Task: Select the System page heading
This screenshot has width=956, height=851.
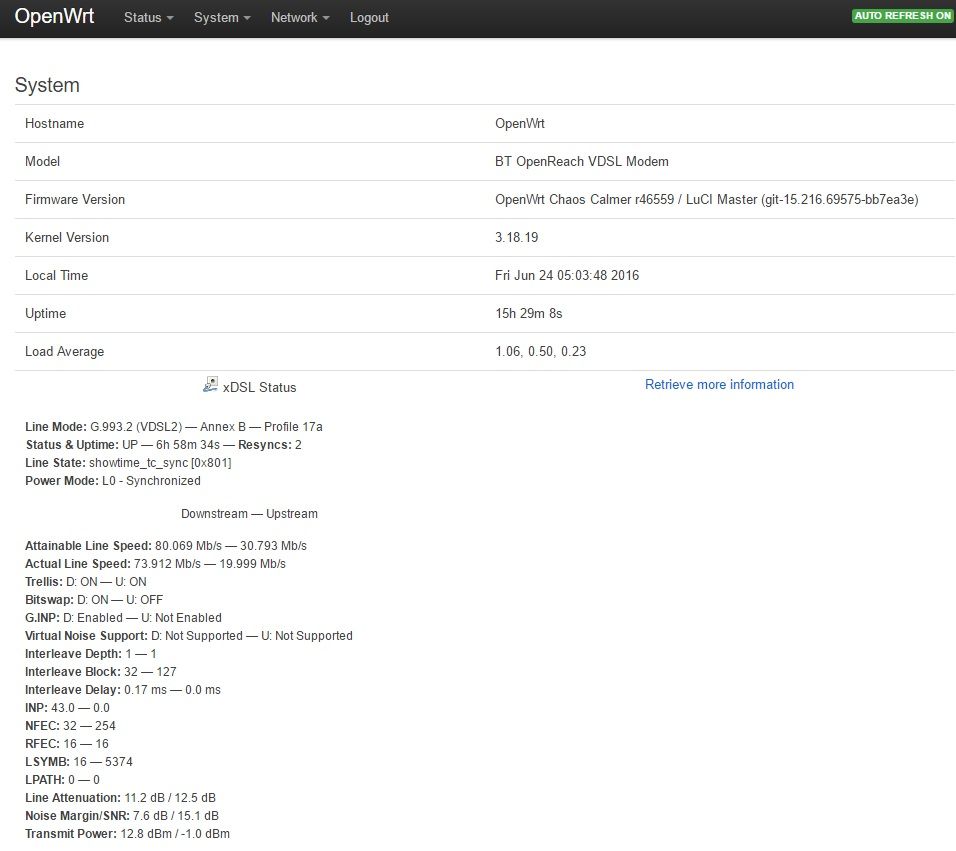Action: (x=47, y=86)
